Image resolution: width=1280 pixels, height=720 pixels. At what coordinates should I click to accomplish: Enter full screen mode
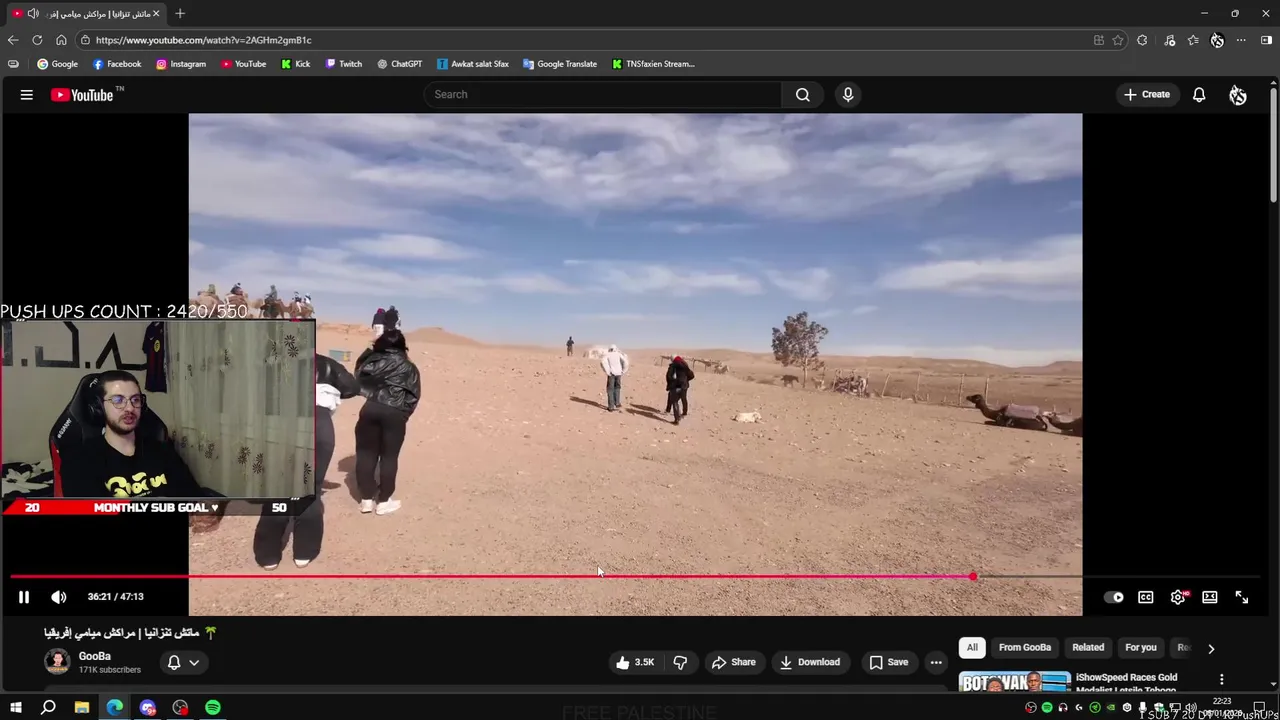tap(1242, 597)
